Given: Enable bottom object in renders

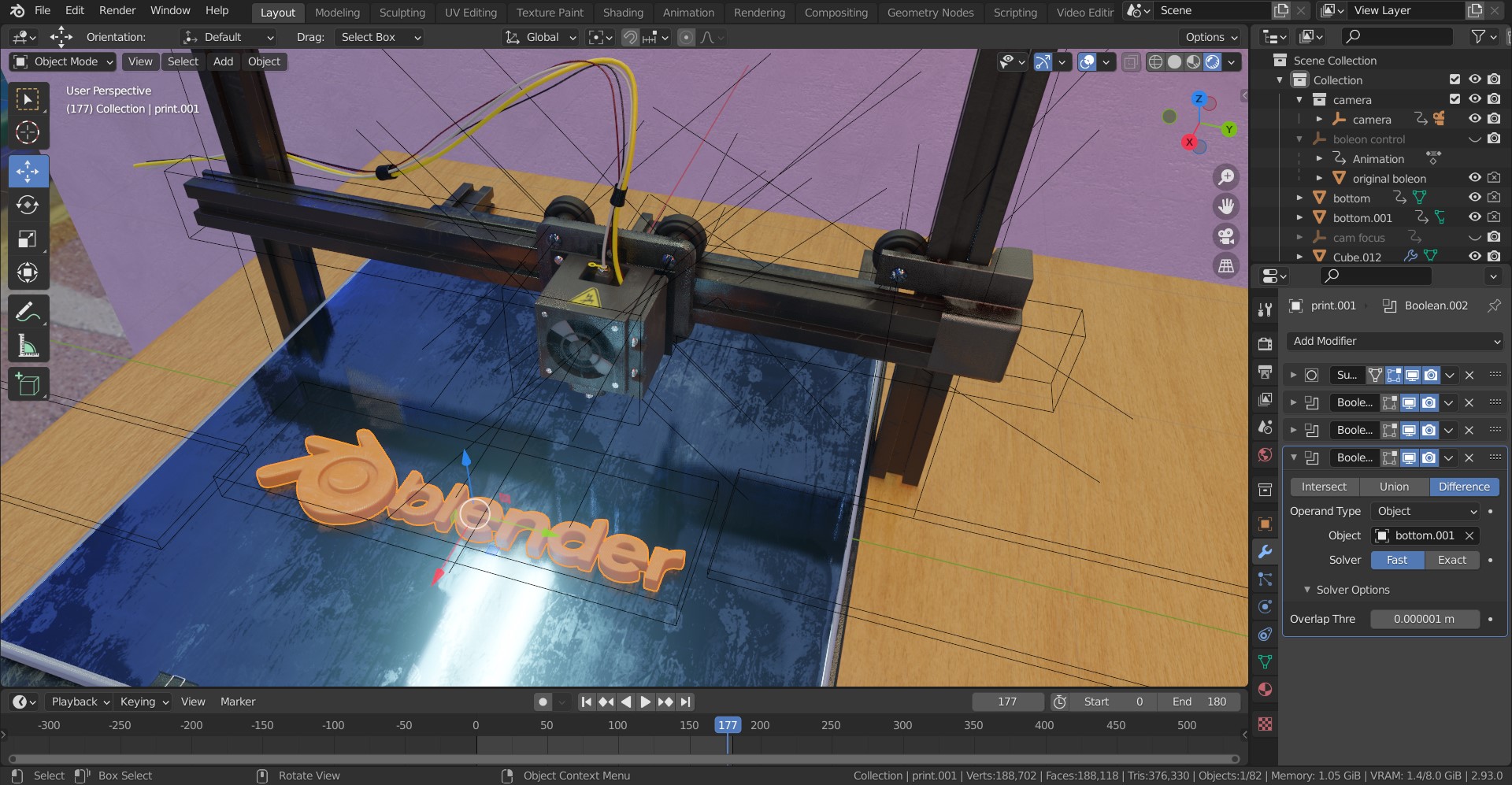Looking at the screenshot, I should [1494, 198].
